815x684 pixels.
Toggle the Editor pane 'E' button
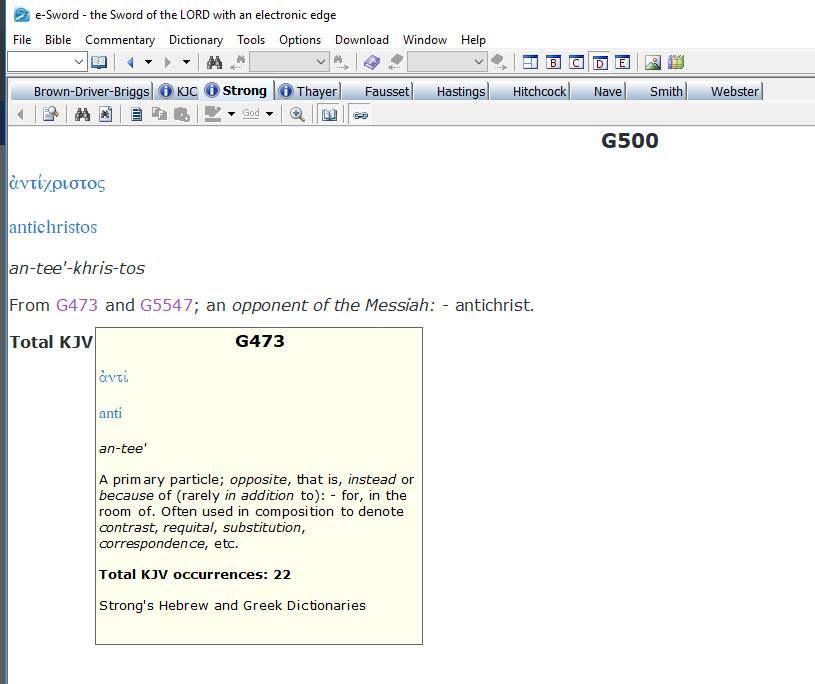(622, 62)
